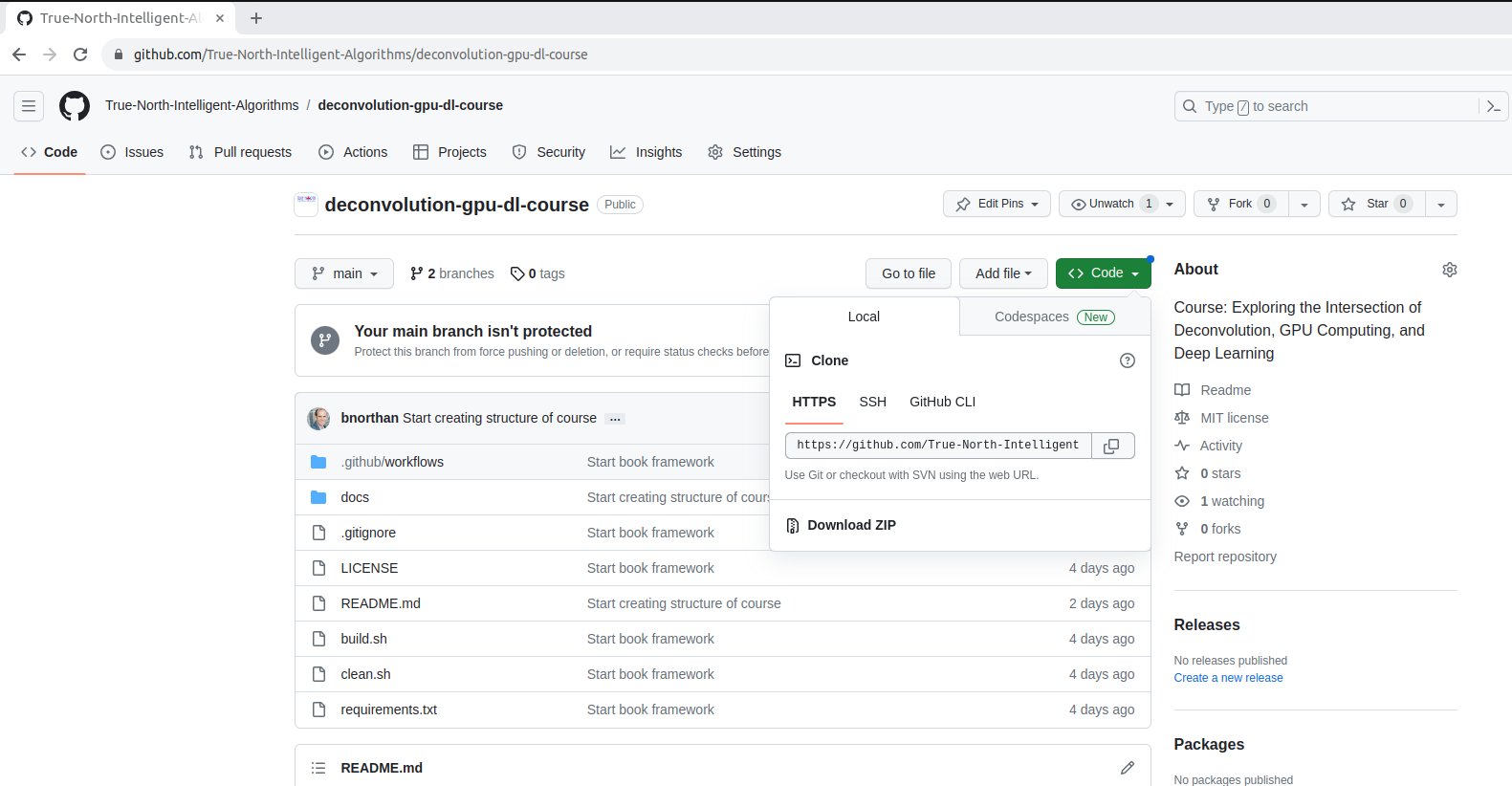Screen dimensions: 1512x786
Task: Switch to the Pull requests tab
Action: (240, 152)
